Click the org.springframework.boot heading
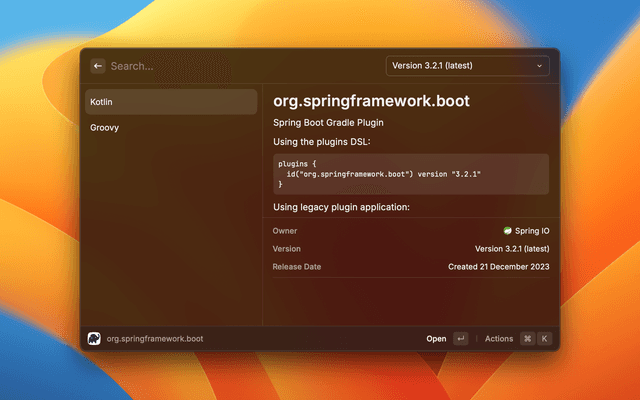This screenshot has height=400, width=640. coord(371,101)
